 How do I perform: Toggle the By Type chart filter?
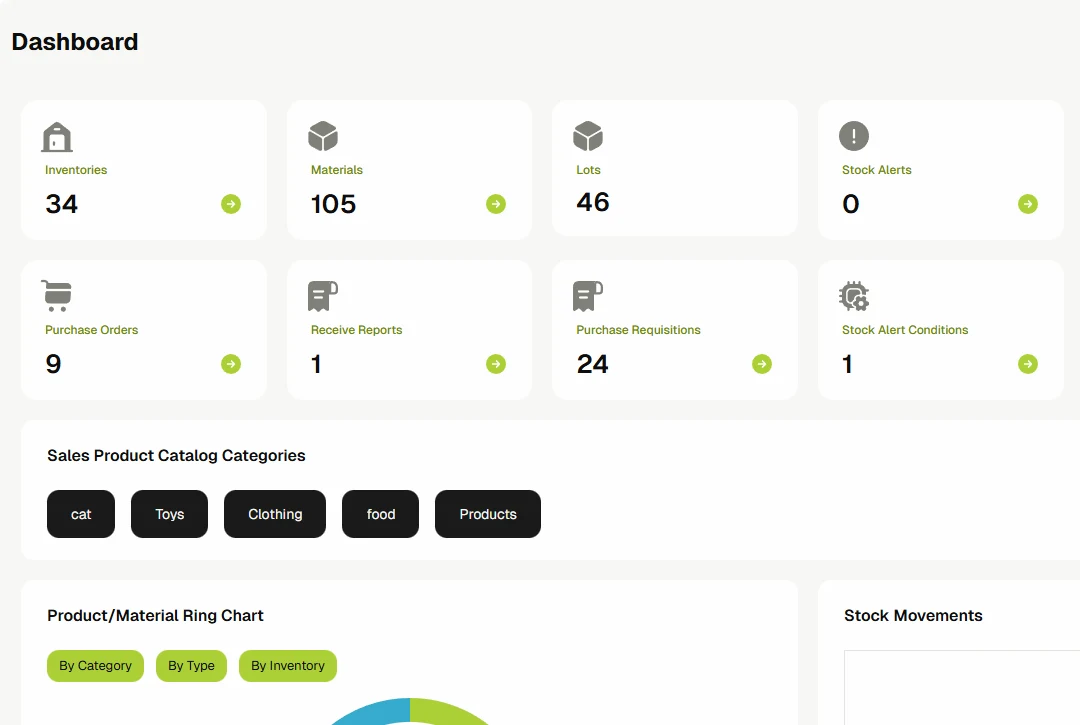point(191,666)
